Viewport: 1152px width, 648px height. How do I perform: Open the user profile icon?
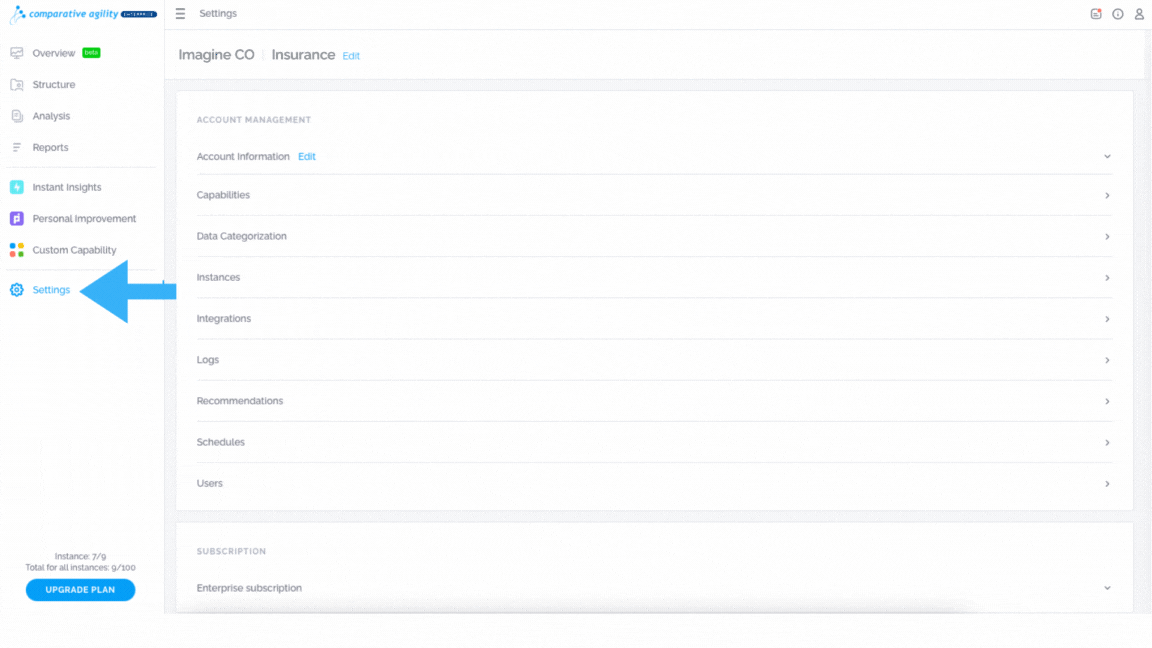(x=1139, y=14)
